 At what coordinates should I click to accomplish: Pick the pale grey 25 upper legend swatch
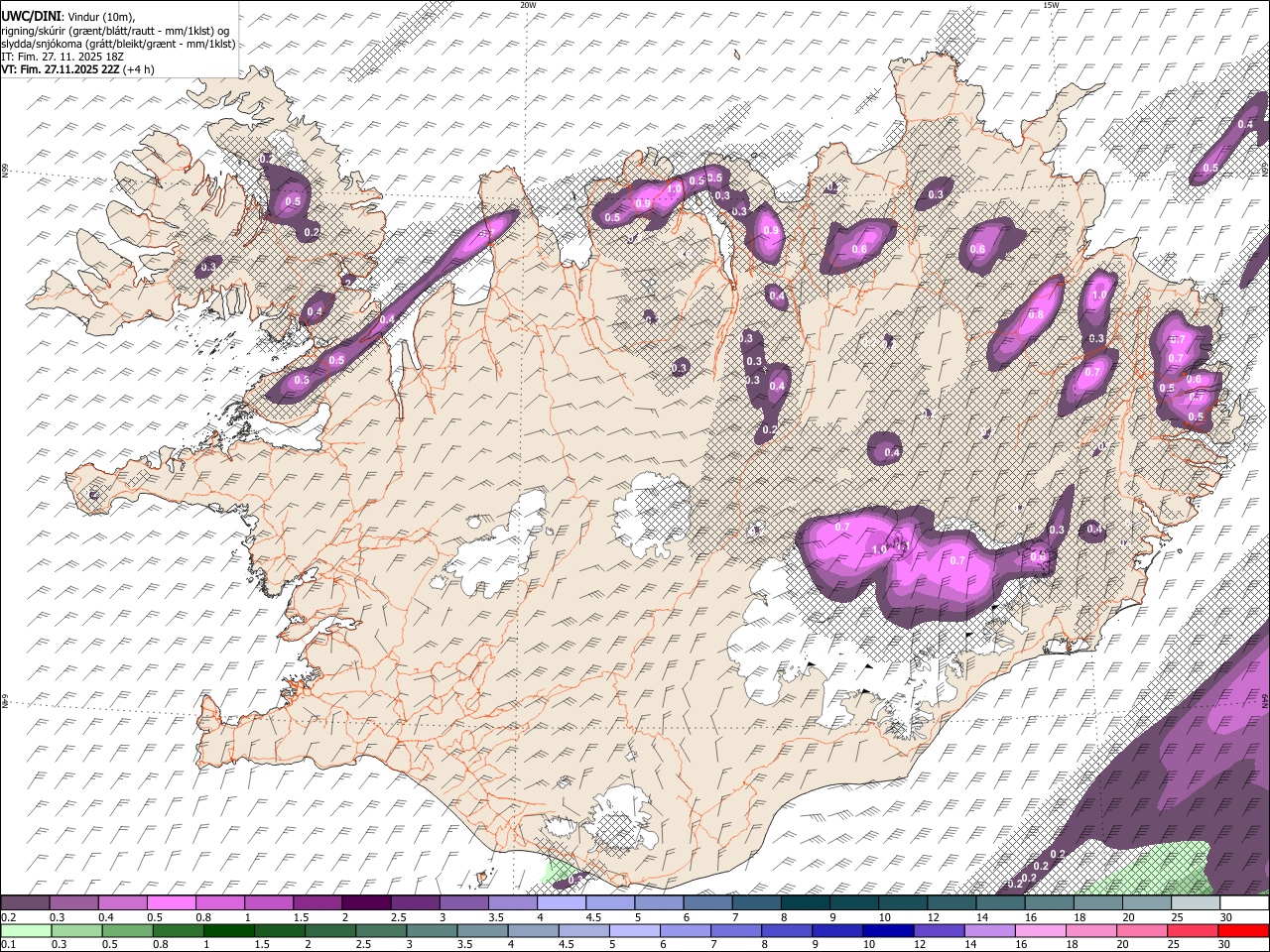(x=1195, y=903)
